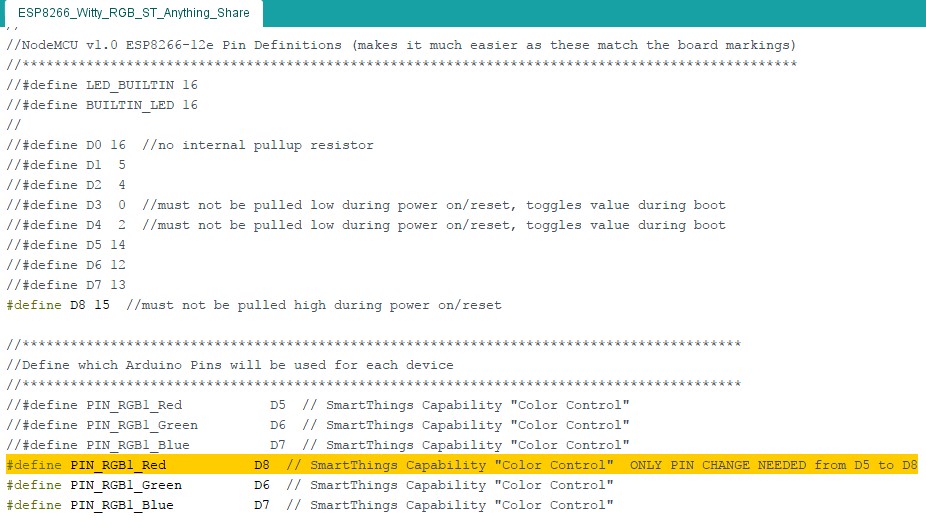Viewport: 926px width, 527px height.
Task: Click the NodeMCU Pin Definitions comment line
Action: click(401, 45)
